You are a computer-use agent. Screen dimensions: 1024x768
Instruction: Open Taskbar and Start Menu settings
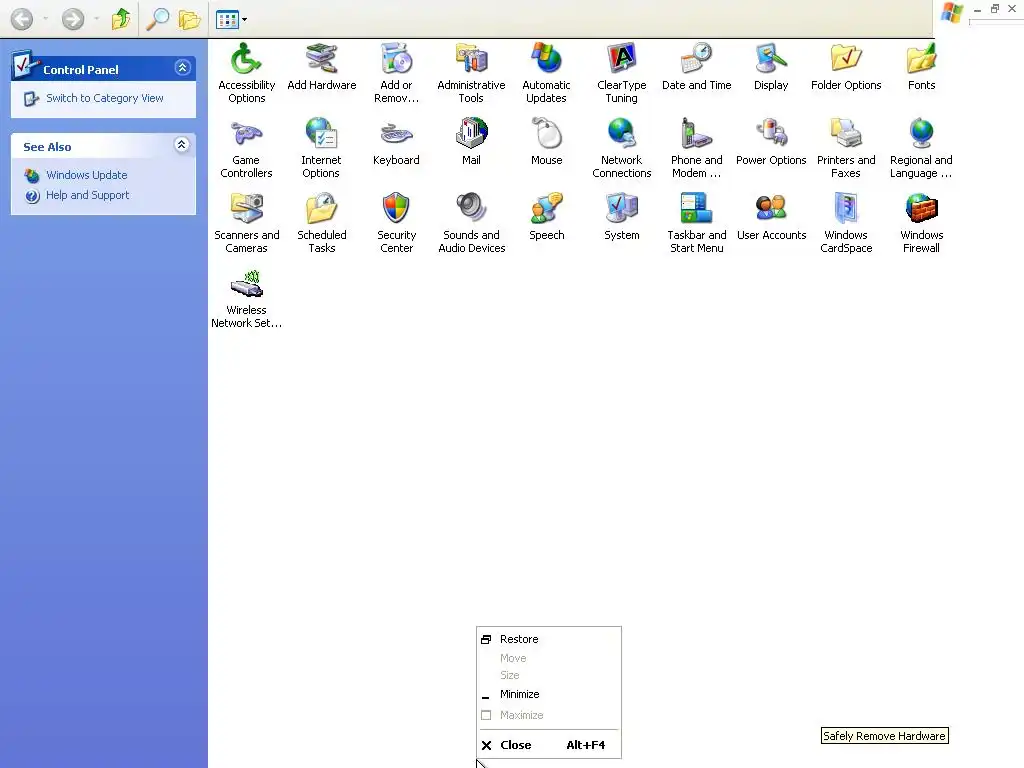click(696, 223)
